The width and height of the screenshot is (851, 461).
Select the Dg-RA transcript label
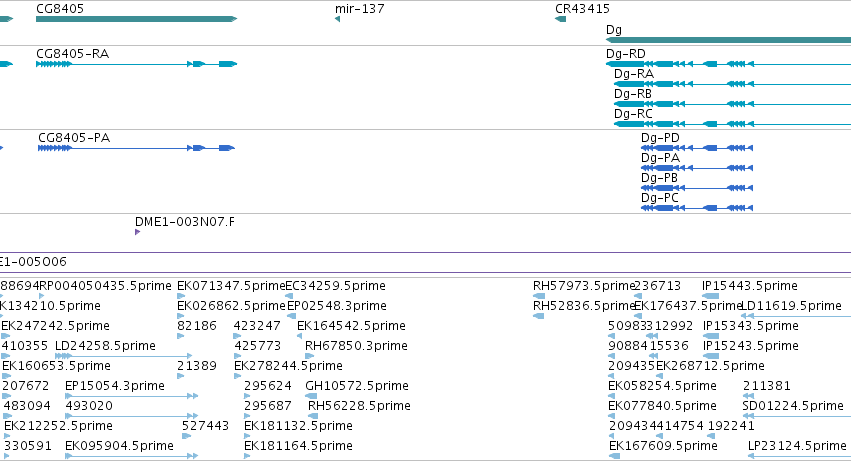(634, 74)
